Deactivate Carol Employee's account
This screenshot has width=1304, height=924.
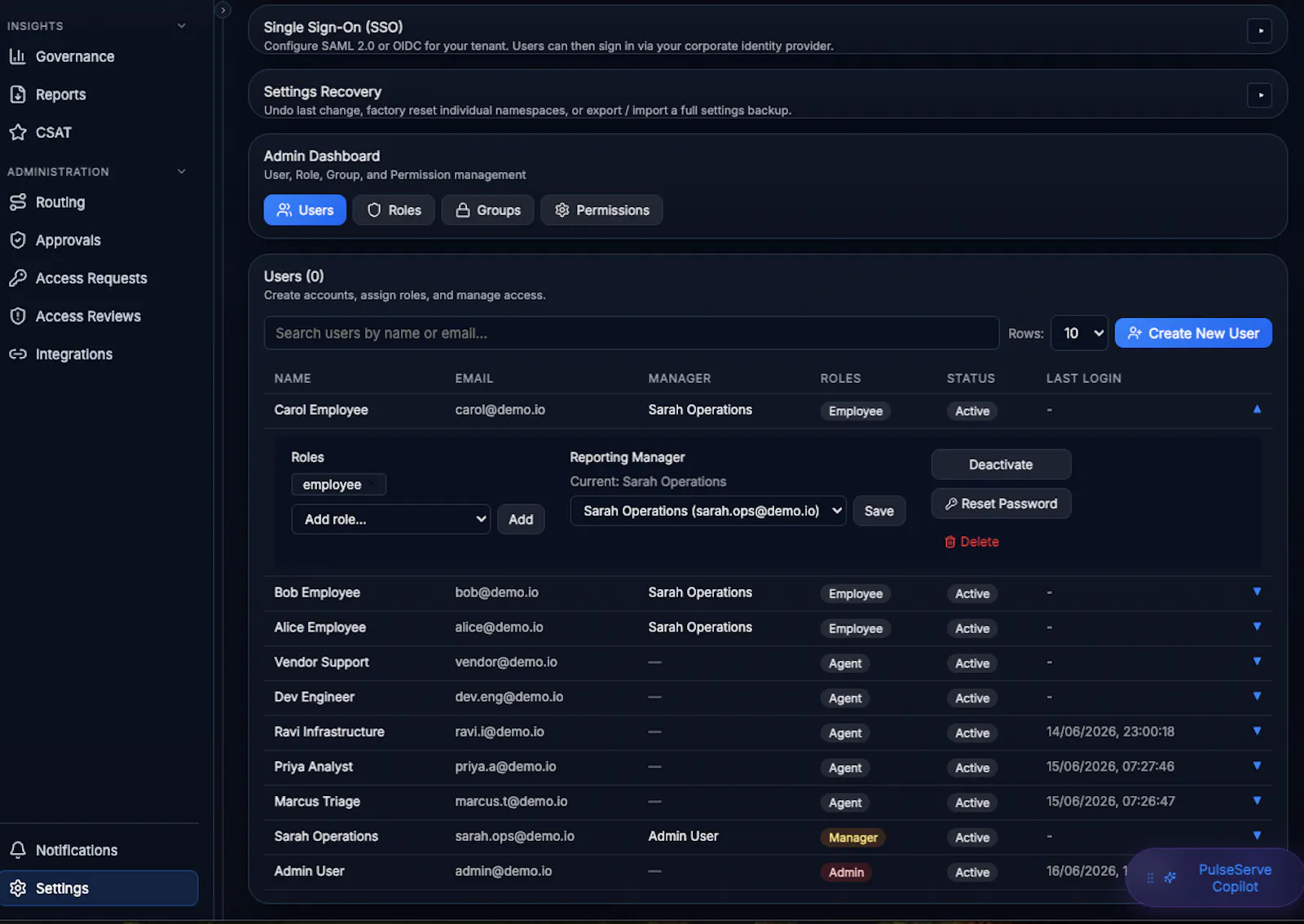point(1001,464)
